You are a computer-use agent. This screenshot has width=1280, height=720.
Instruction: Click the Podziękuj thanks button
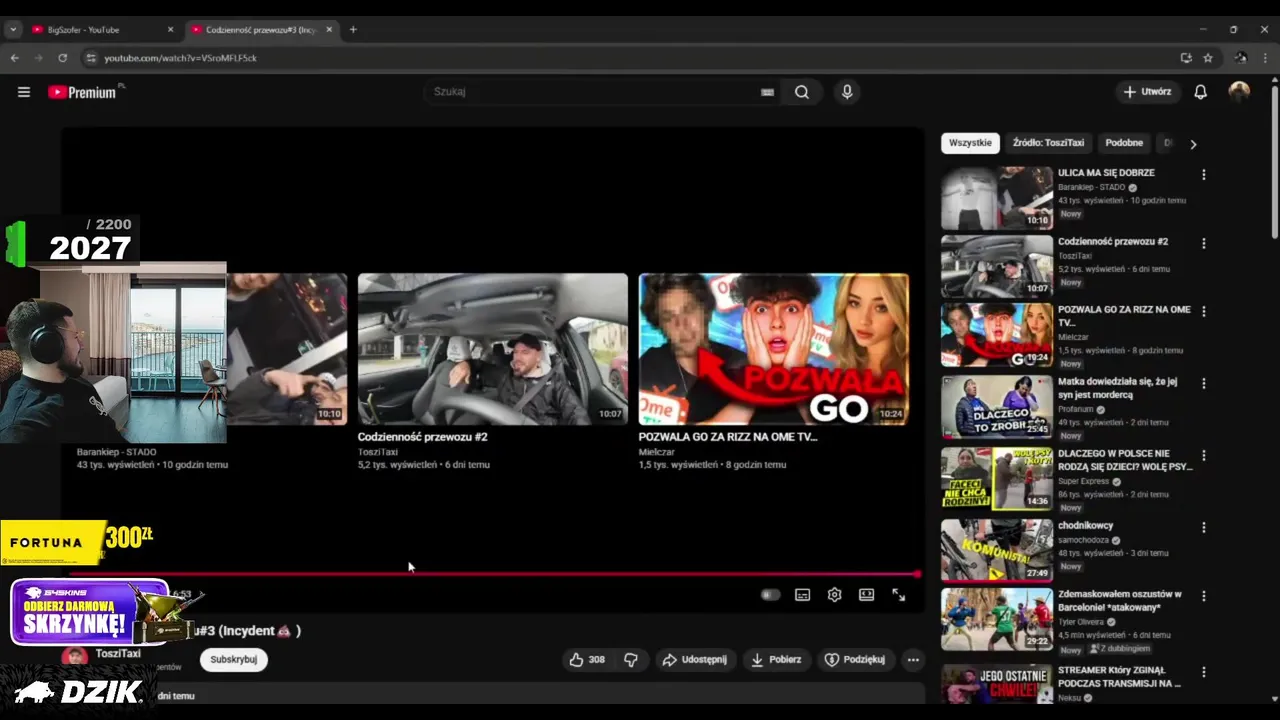point(855,660)
